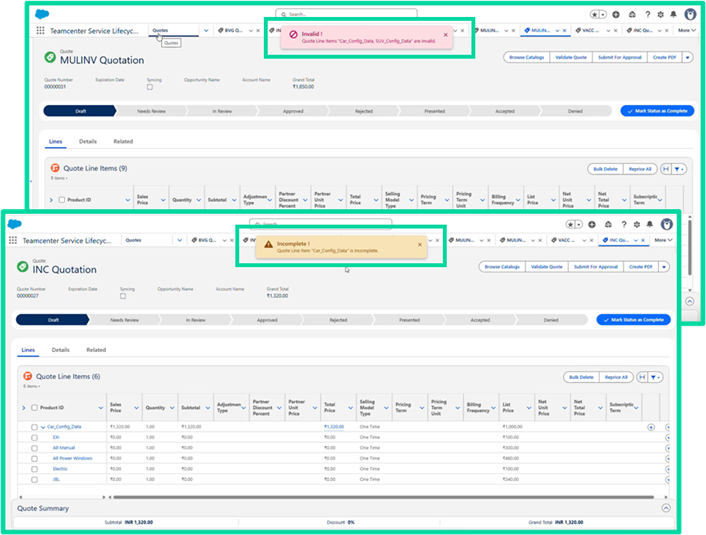This screenshot has width=706, height=535.
Task: Open user avatar in INC Quotation window
Action: (x=667, y=224)
